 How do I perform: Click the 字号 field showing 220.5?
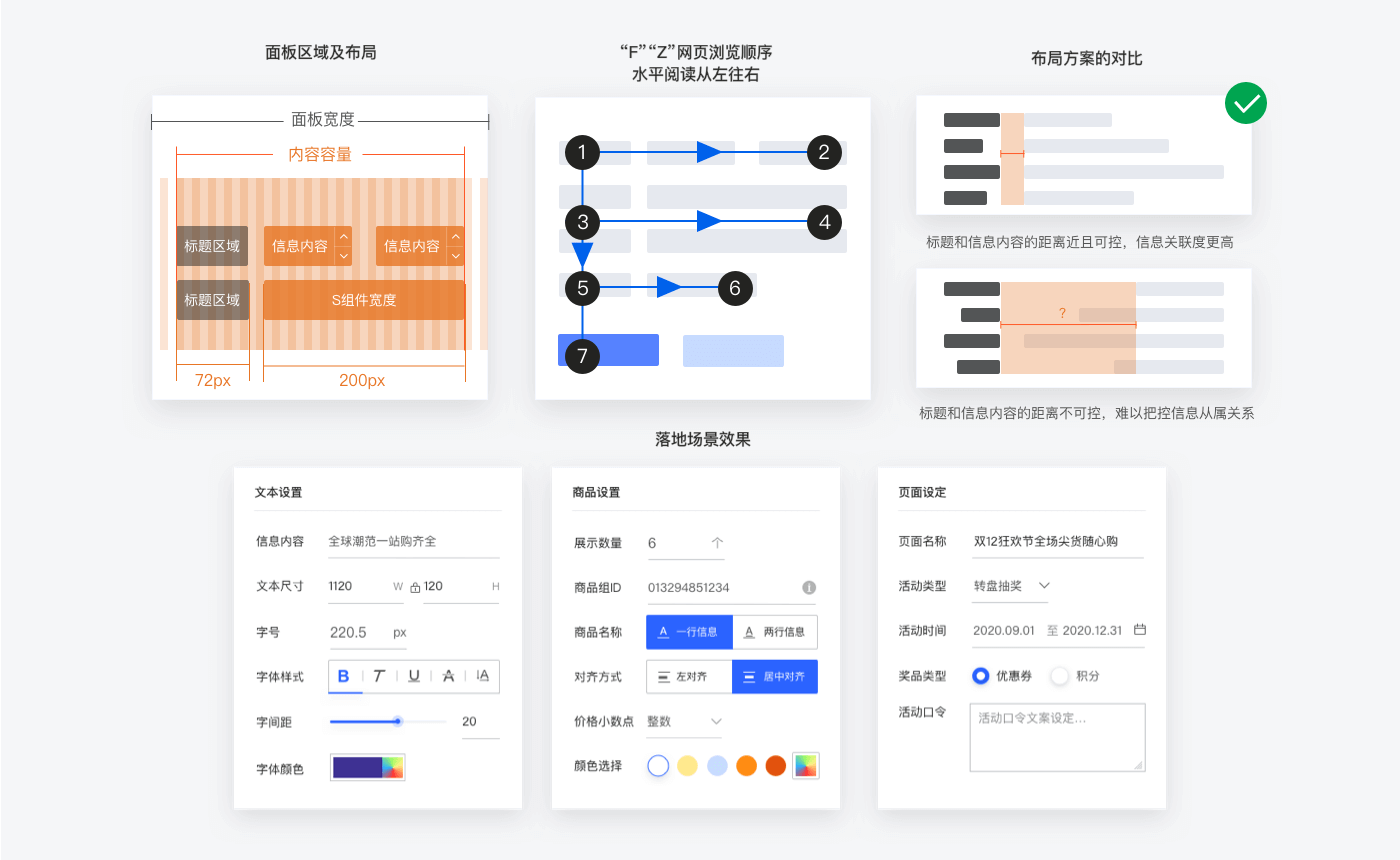click(x=368, y=632)
